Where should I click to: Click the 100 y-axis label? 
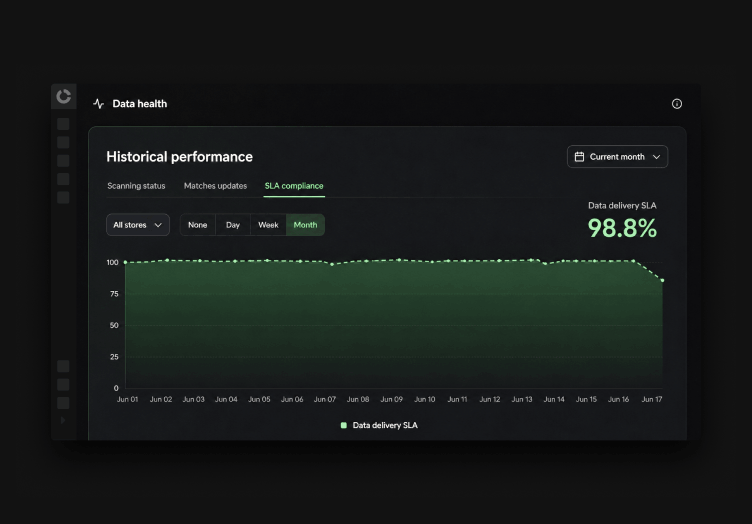tap(112, 262)
